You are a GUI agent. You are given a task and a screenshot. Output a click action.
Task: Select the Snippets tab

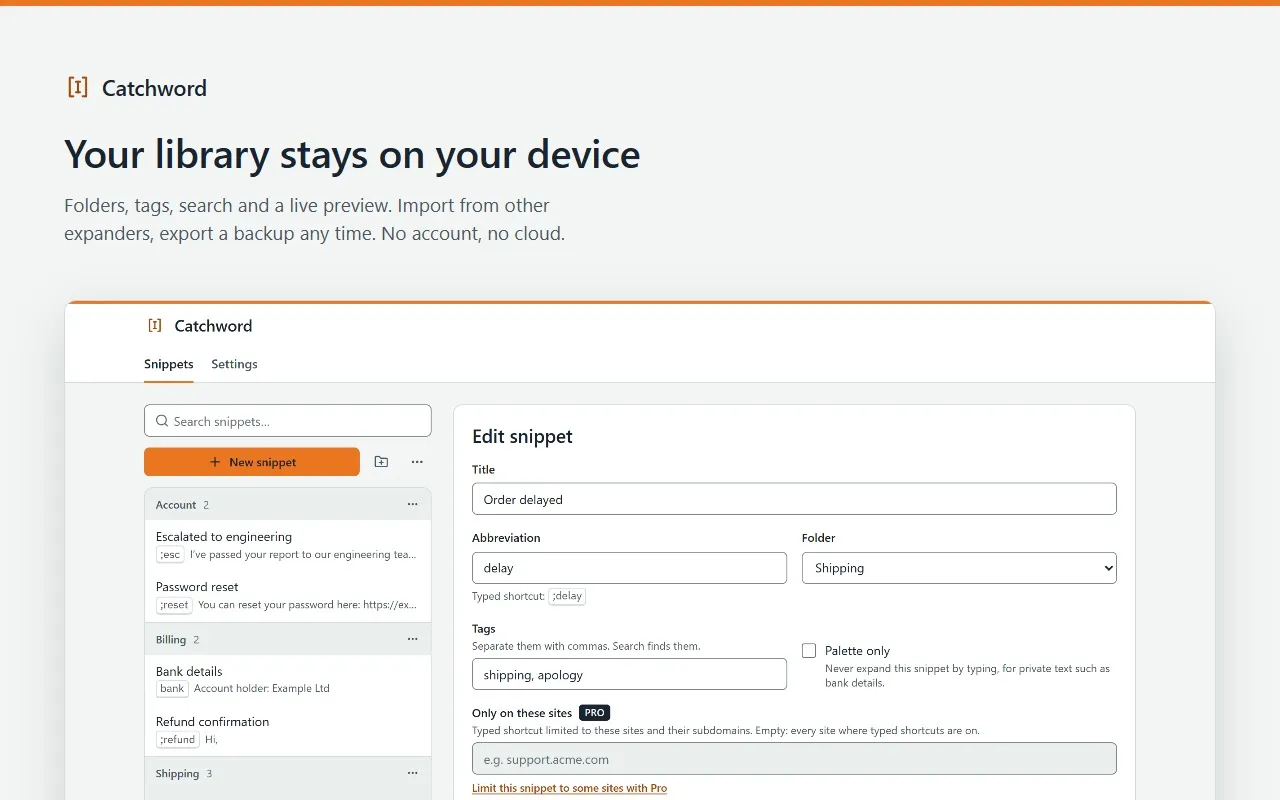tap(169, 364)
